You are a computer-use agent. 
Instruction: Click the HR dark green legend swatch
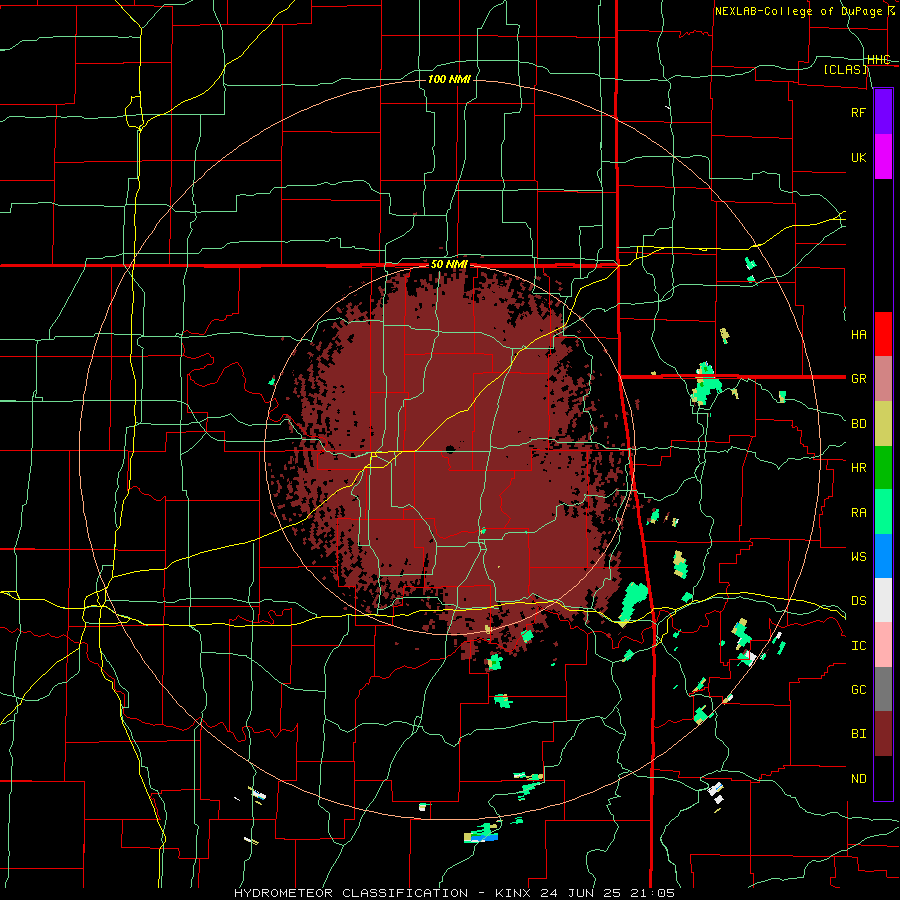883,468
